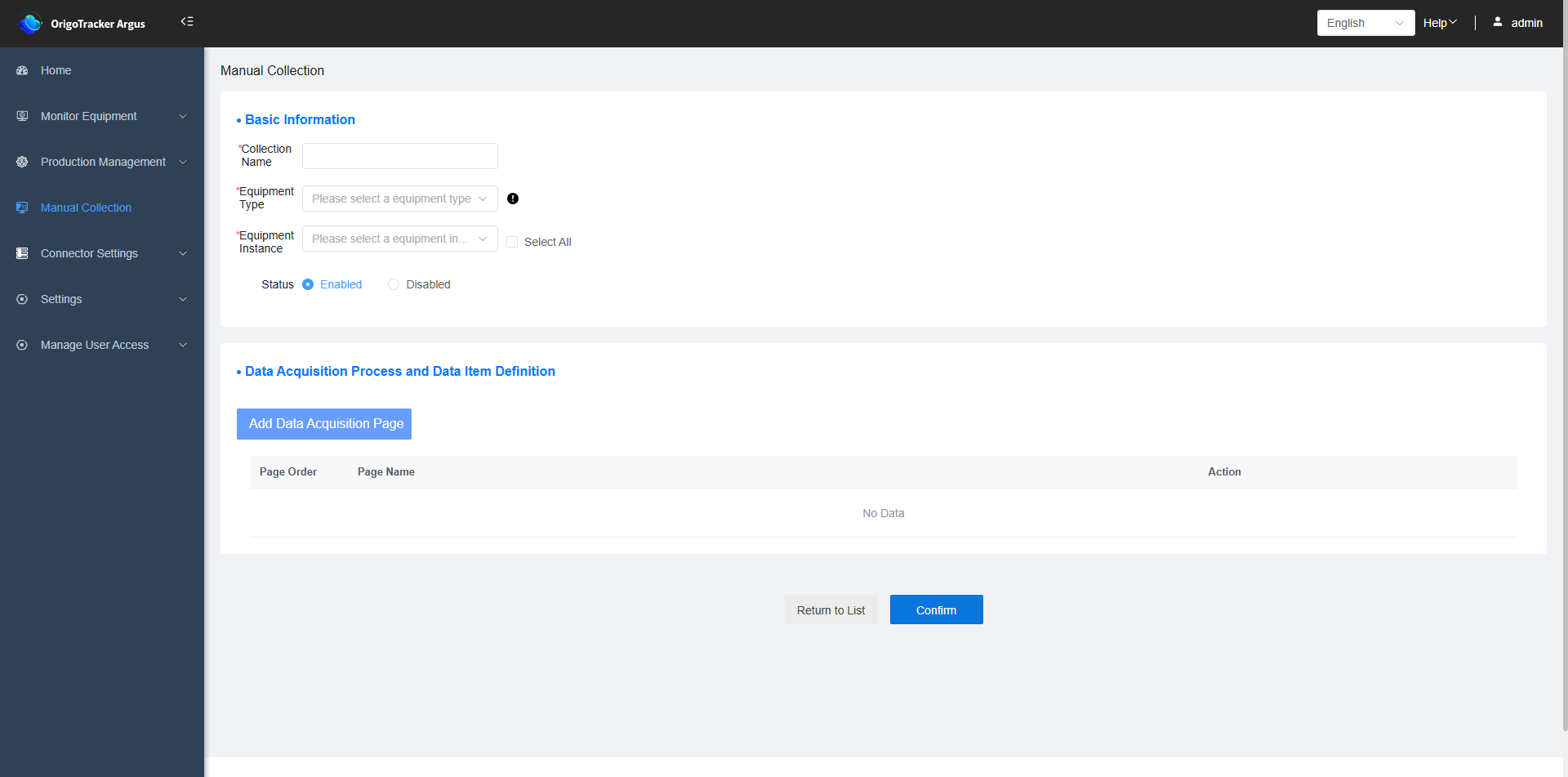Select the Enabled status radio button
This screenshot has height=777, width=1568.
pos(308,284)
